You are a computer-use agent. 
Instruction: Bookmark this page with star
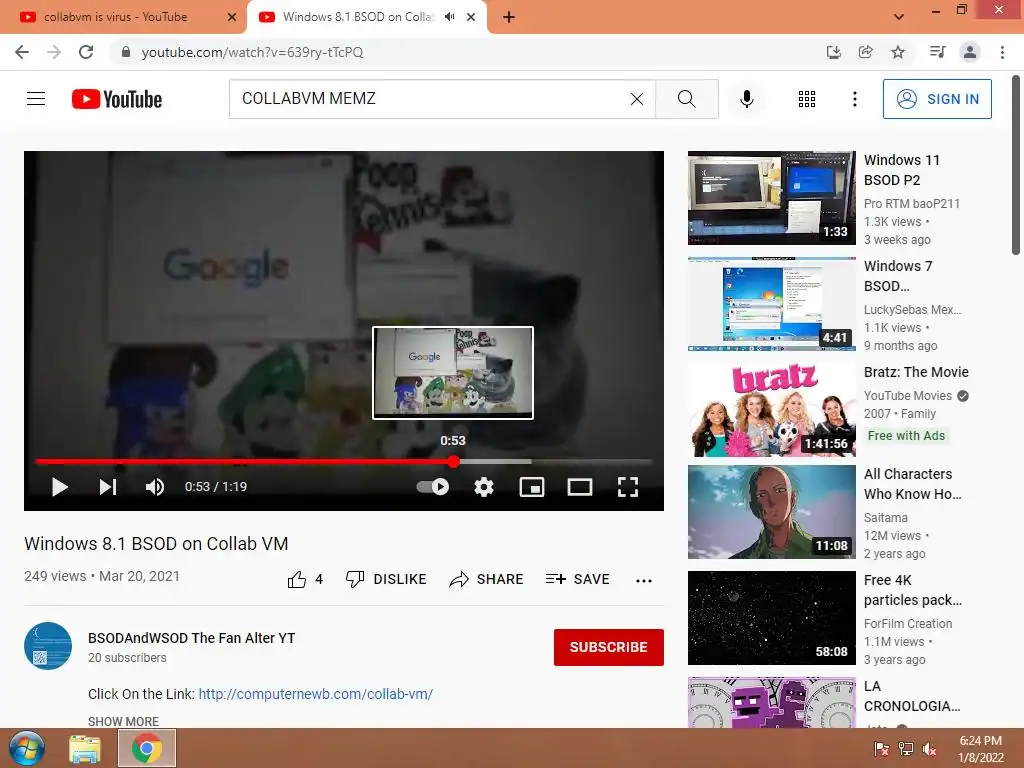pos(898,52)
